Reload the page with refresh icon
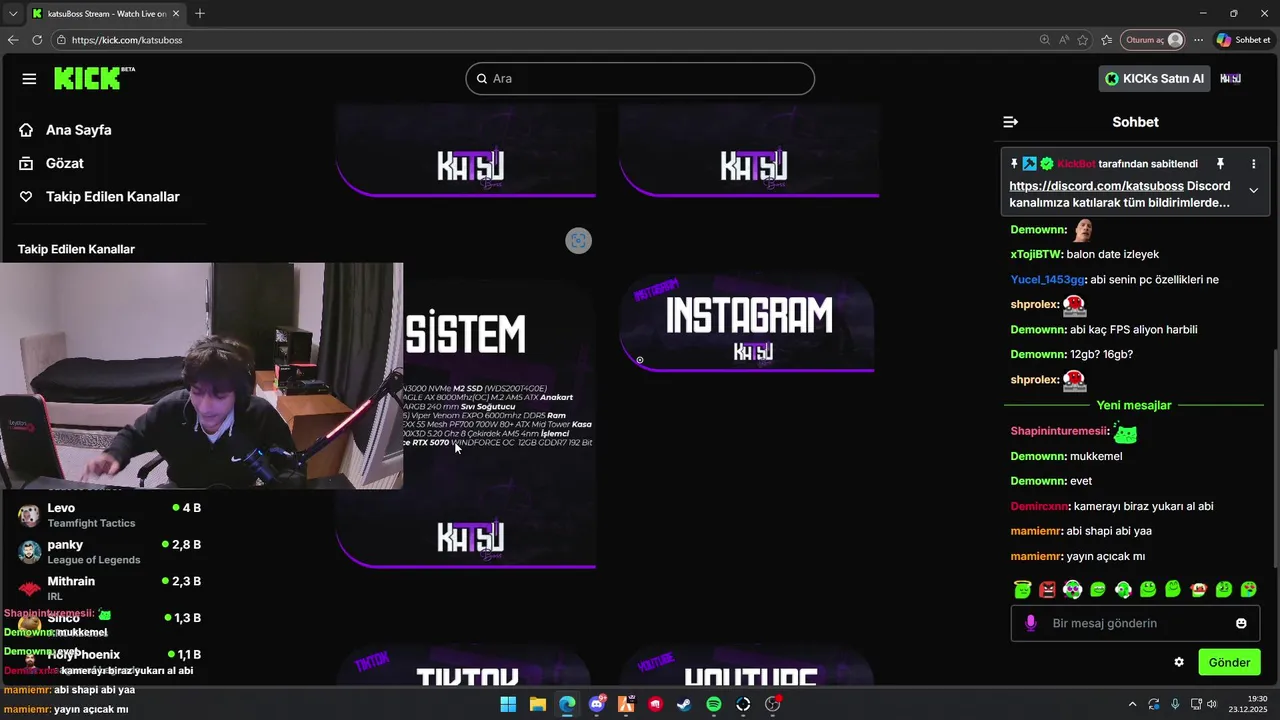Screen dimensions: 1280x720 click(x=37, y=40)
